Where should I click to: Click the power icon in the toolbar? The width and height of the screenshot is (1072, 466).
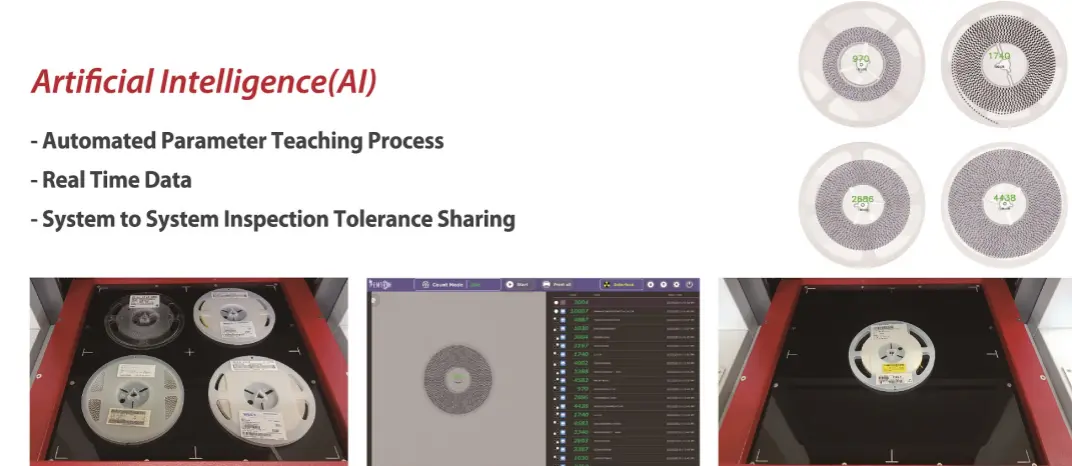tap(690, 284)
